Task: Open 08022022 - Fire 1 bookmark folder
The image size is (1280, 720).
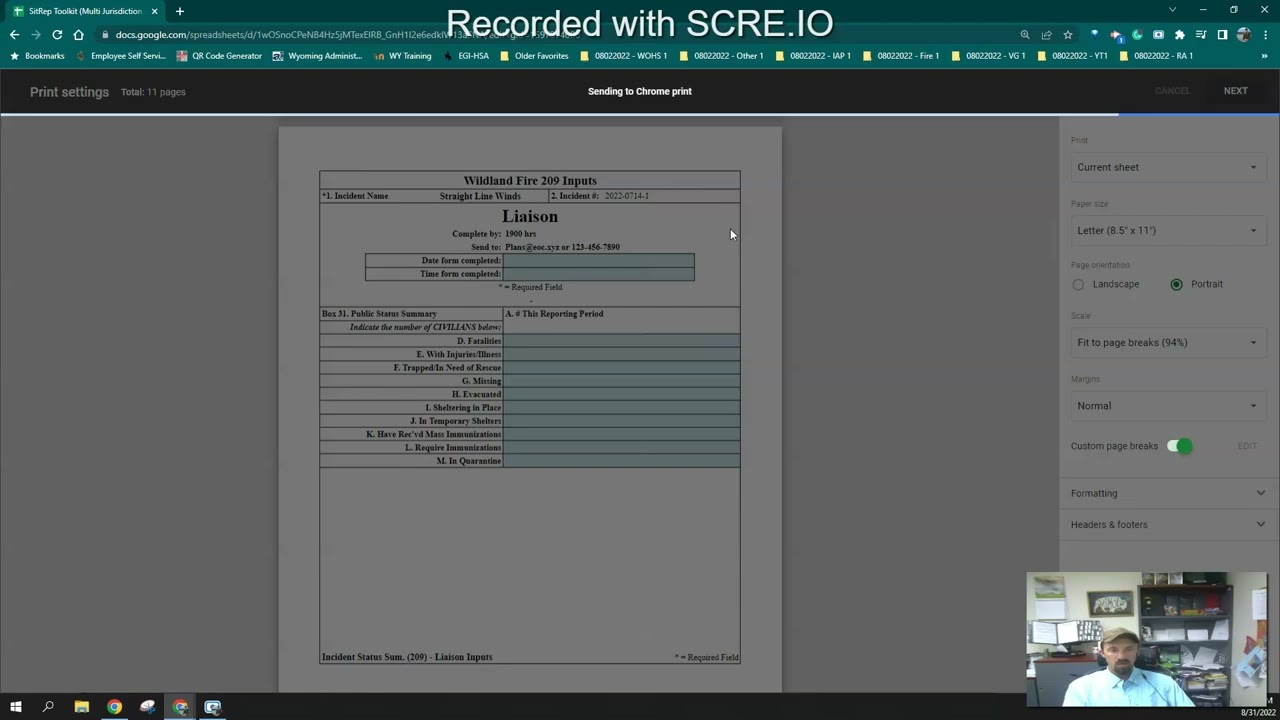Action: [900, 56]
